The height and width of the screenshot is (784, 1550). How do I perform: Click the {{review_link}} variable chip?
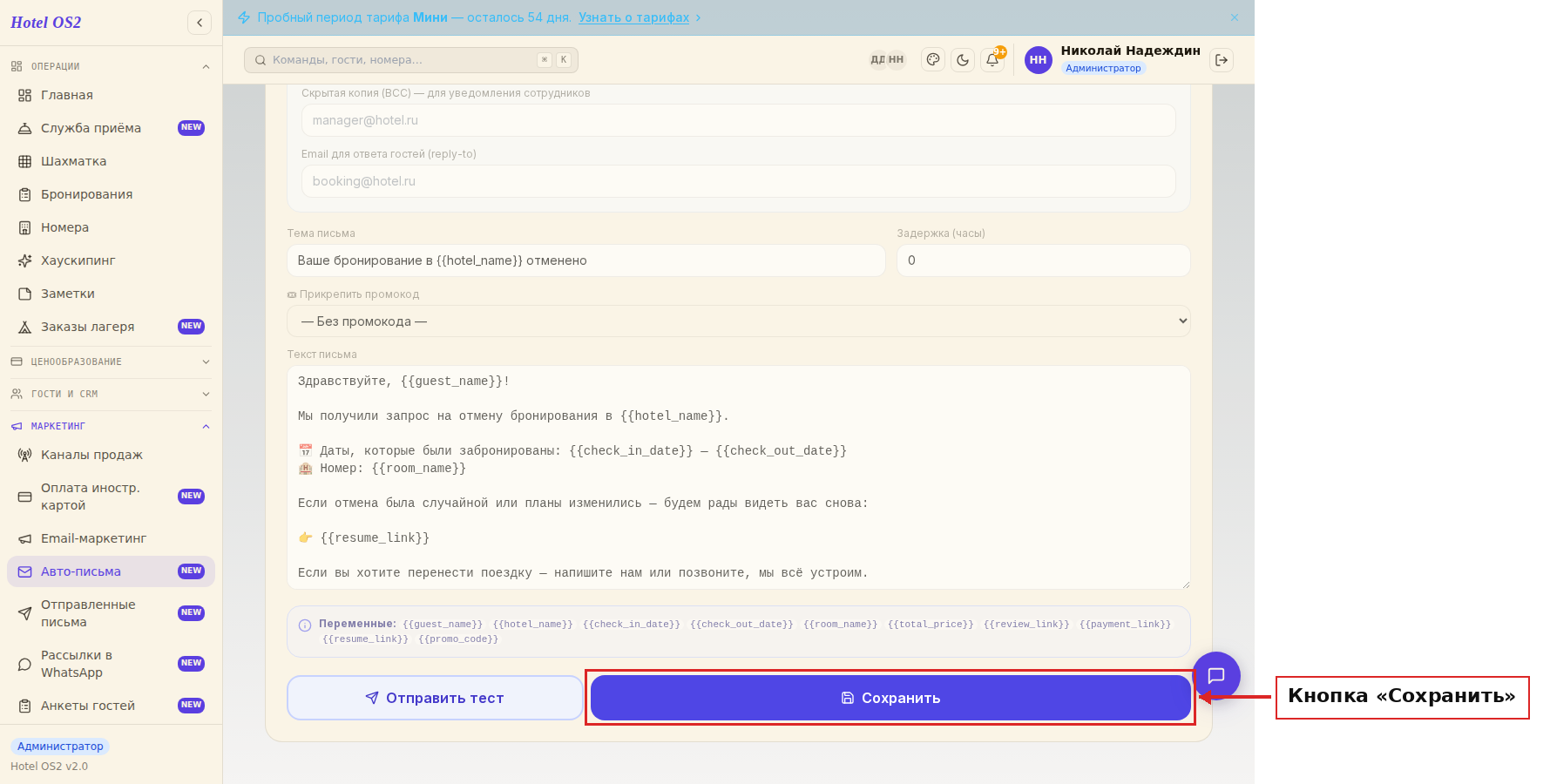pos(1026,625)
